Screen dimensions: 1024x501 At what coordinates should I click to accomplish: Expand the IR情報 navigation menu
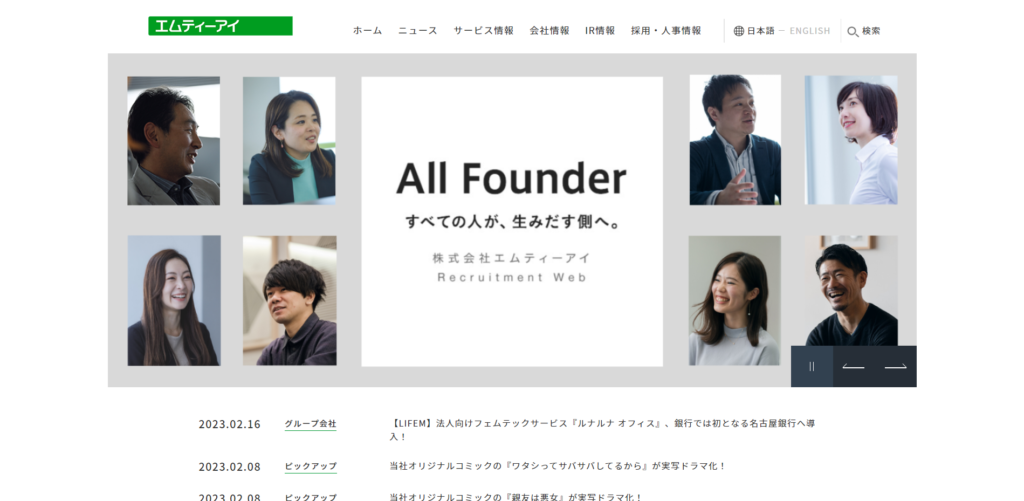click(600, 31)
